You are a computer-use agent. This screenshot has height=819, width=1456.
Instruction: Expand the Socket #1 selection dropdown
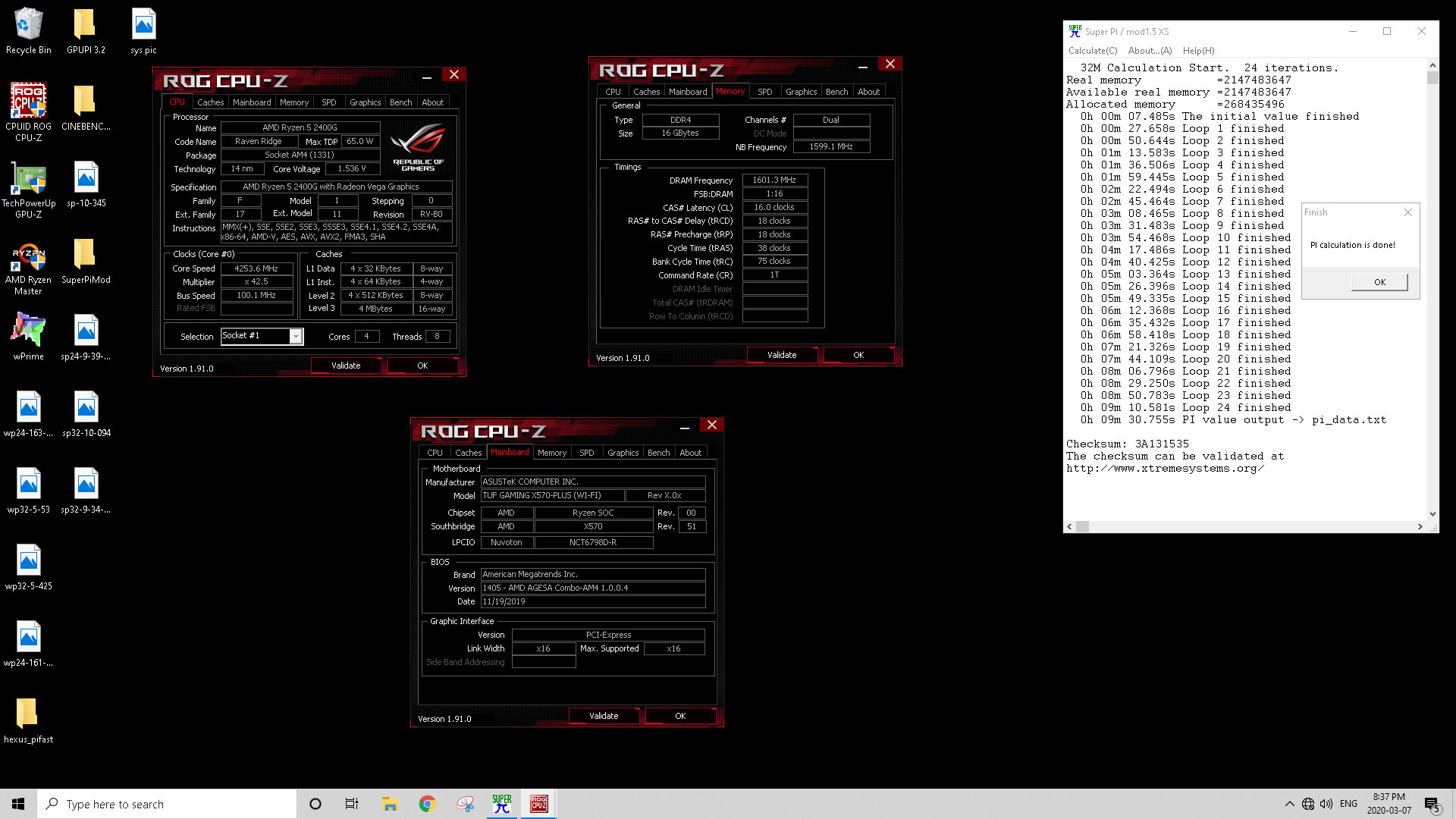[x=296, y=336]
